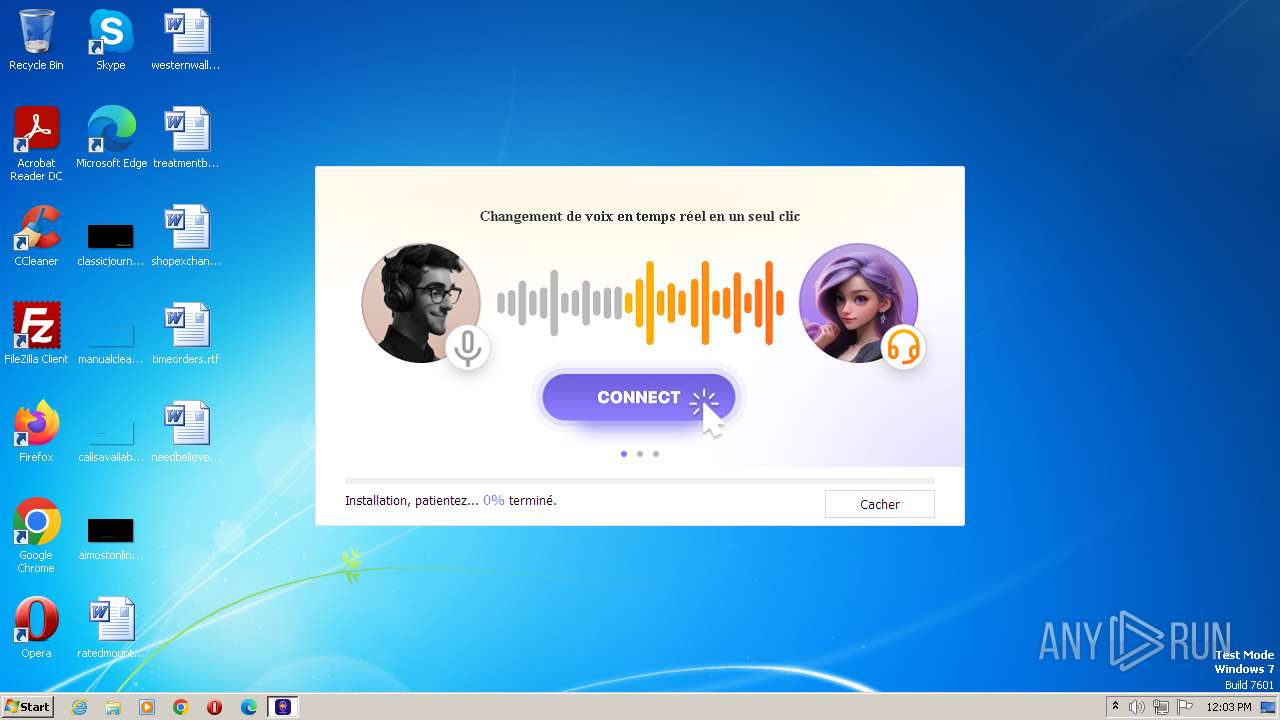Open the volume speaker tray icon
This screenshot has width=1280, height=720.
click(x=1137, y=707)
